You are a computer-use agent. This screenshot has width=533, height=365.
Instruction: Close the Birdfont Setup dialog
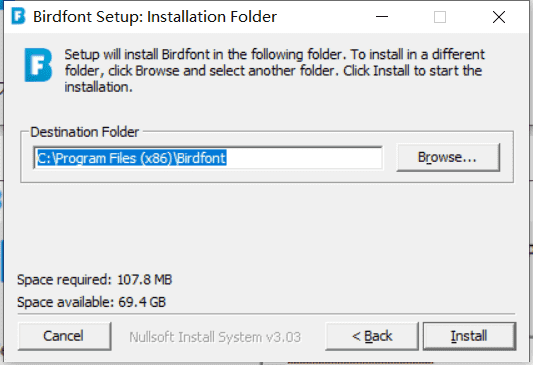tap(499, 17)
